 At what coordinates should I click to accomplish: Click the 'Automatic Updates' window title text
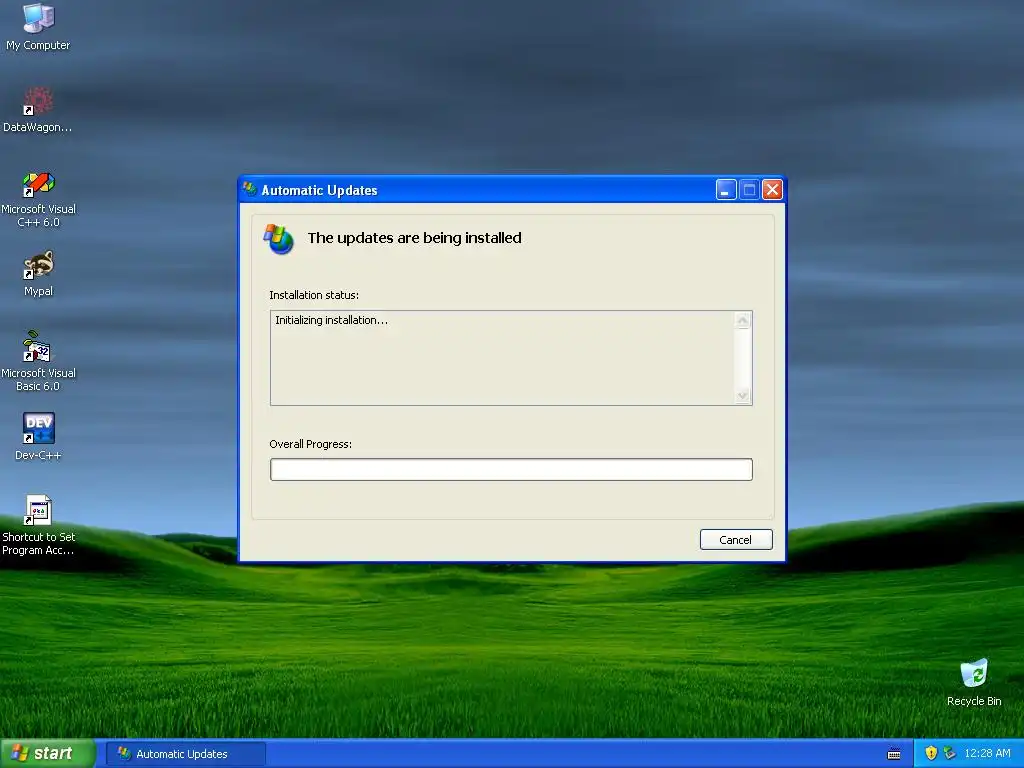tap(319, 190)
